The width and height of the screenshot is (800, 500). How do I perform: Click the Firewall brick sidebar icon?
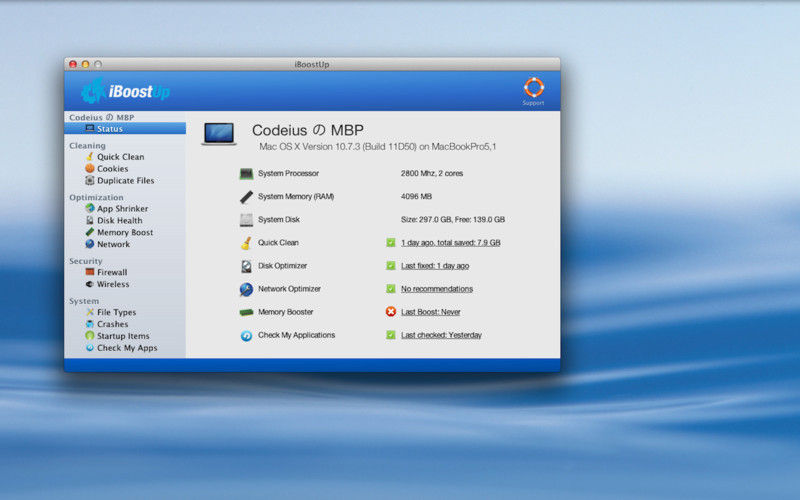pyautogui.click(x=90, y=272)
